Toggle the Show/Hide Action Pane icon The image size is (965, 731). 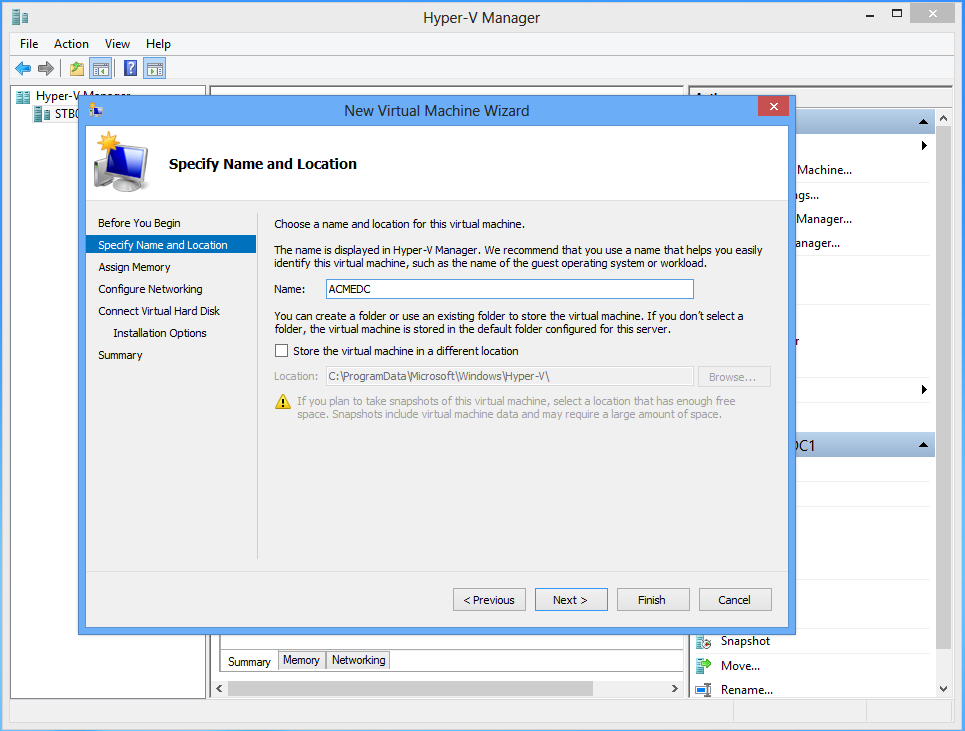[154, 68]
